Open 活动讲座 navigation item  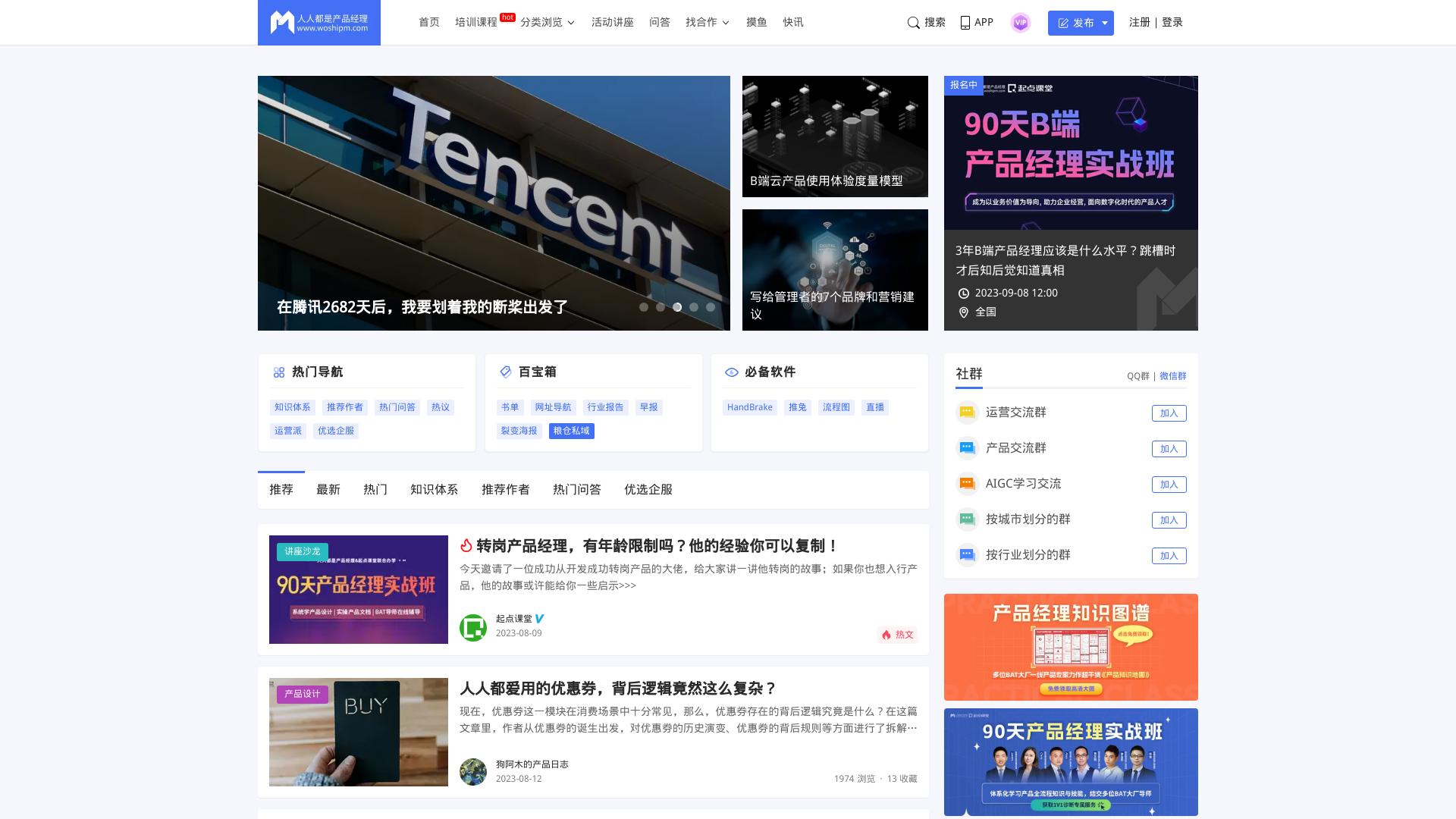coord(613,23)
